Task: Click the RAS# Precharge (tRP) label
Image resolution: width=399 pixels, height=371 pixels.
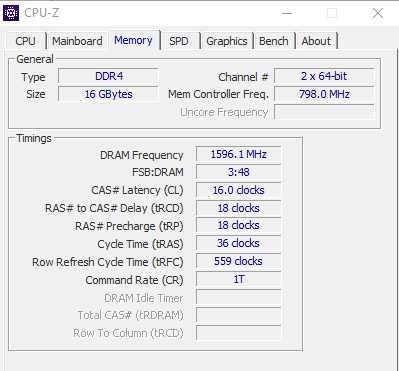Action: (x=129, y=226)
